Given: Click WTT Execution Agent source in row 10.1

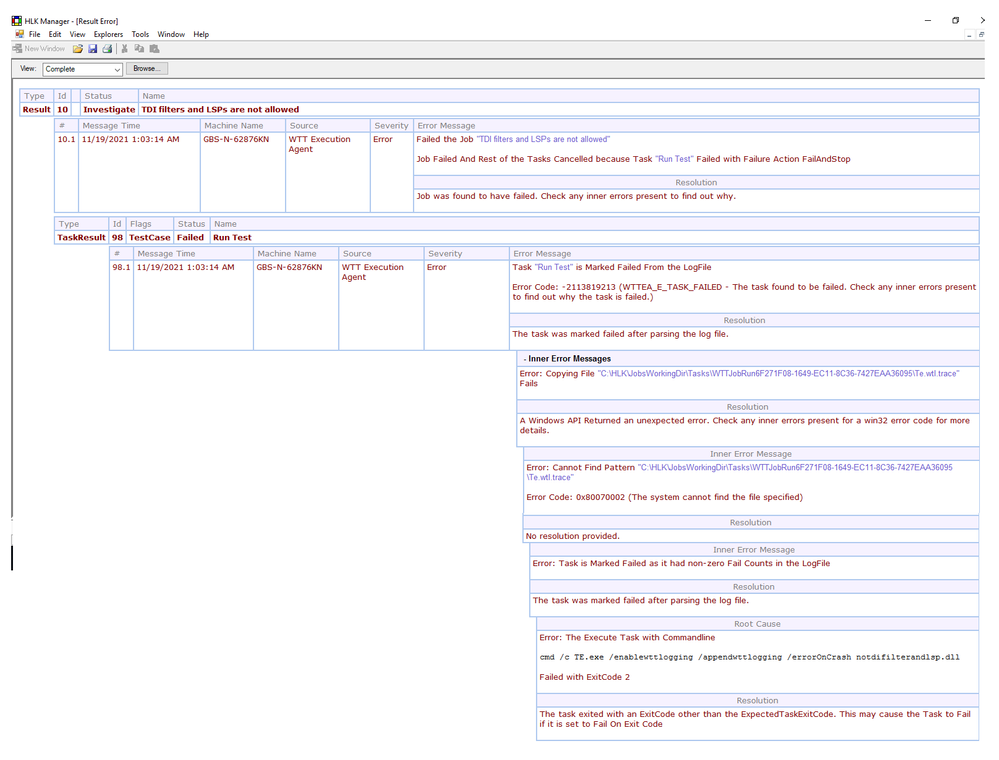Looking at the screenshot, I should (x=320, y=144).
